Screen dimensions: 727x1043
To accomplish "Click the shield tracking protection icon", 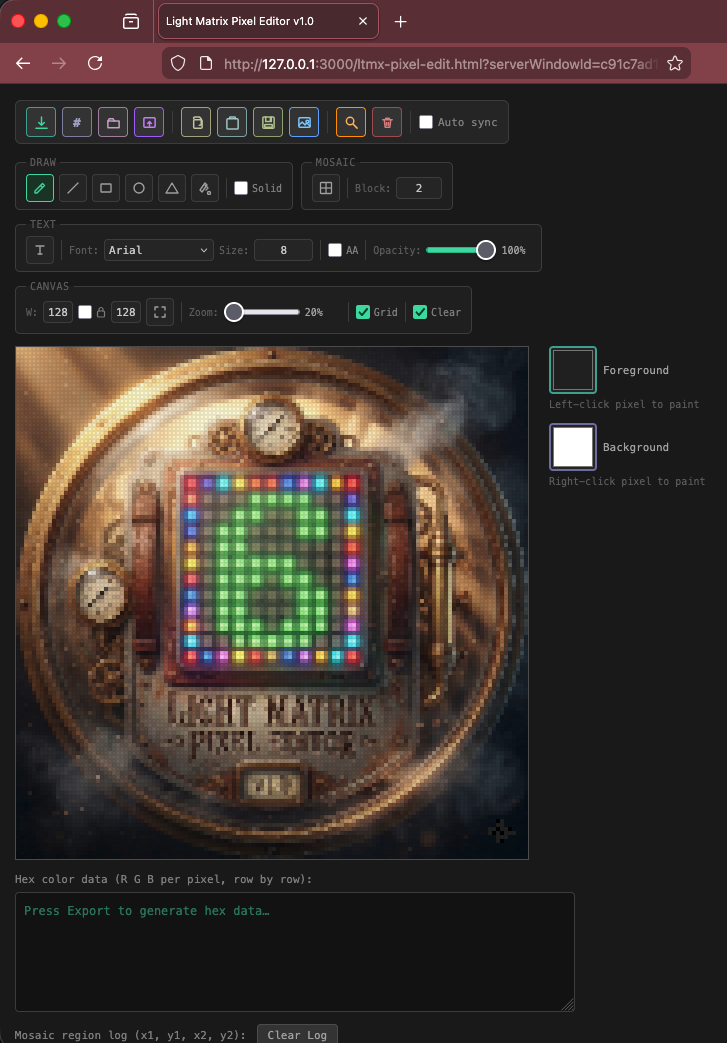I will pos(178,63).
